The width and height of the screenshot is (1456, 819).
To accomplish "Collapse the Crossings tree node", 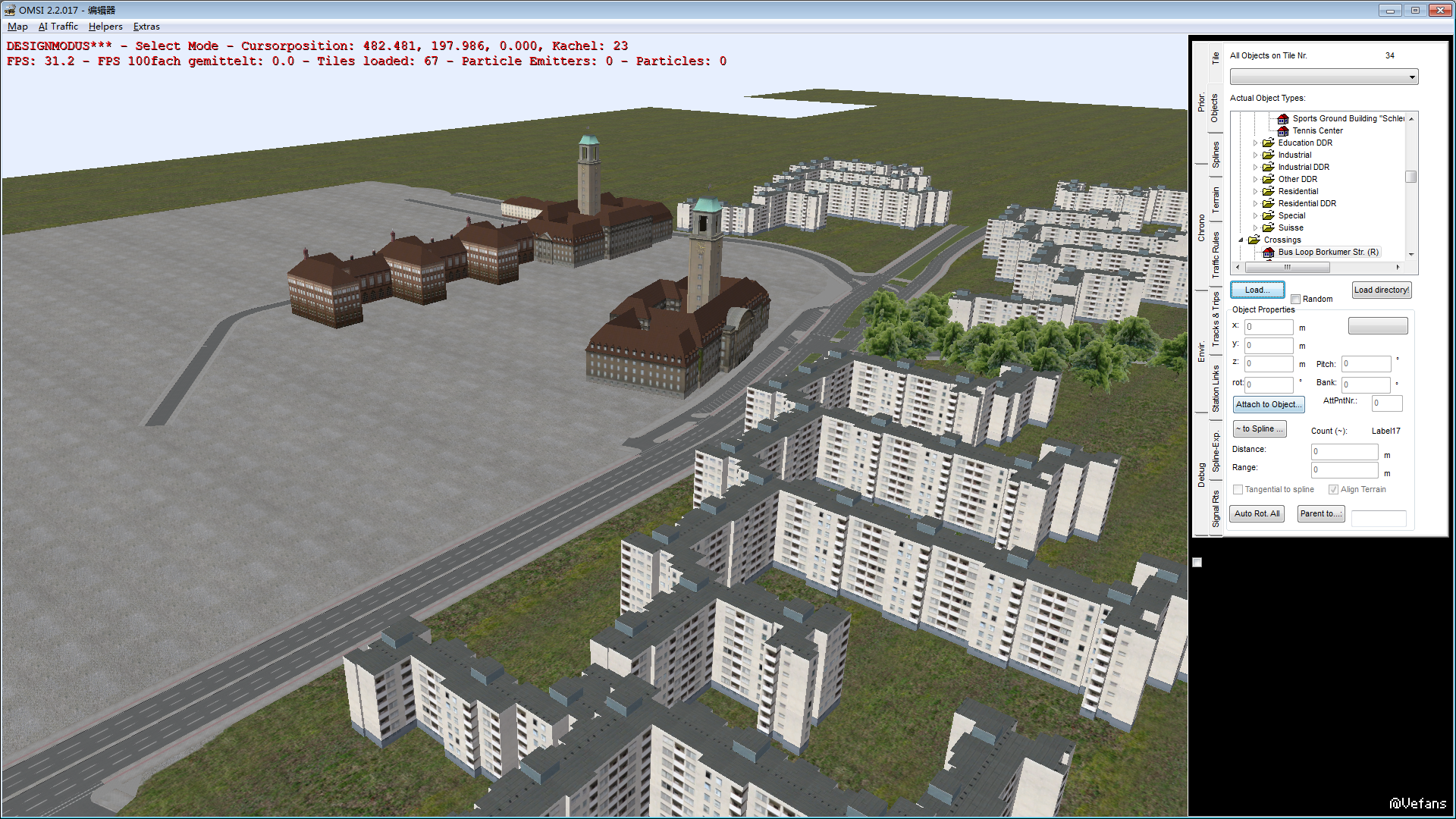I will pyautogui.click(x=1241, y=240).
